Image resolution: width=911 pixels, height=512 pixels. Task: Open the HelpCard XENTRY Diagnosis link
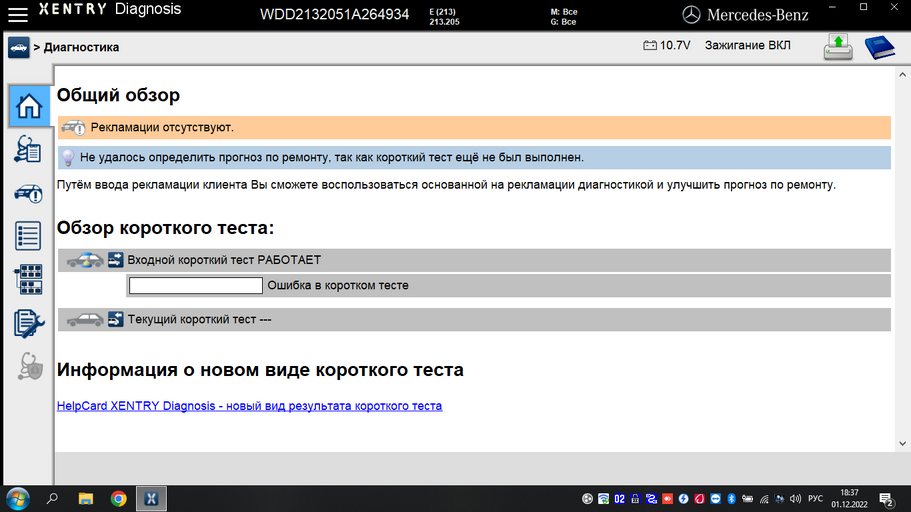[249, 406]
